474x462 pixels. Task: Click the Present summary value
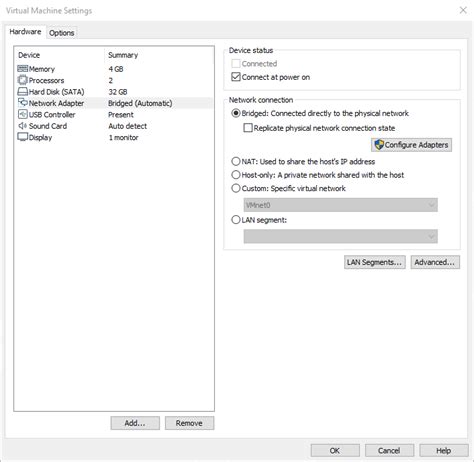click(x=121, y=115)
